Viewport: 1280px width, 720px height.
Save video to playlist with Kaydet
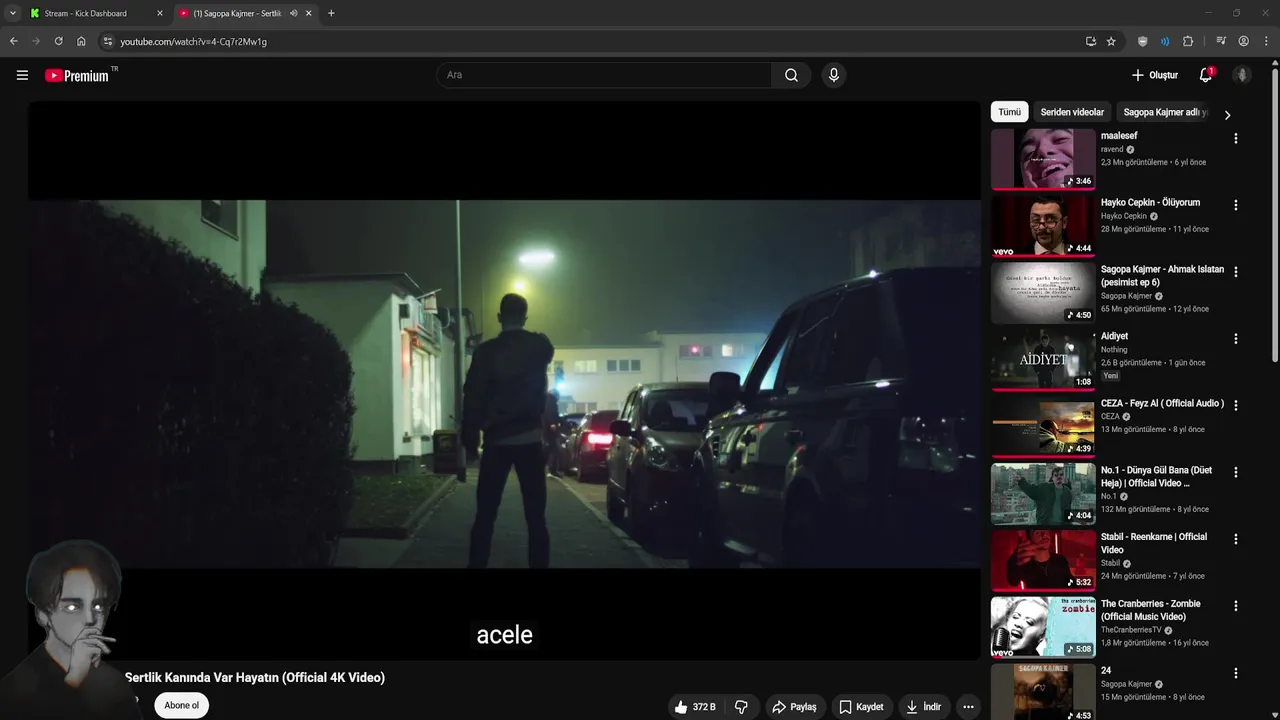point(861,707)
